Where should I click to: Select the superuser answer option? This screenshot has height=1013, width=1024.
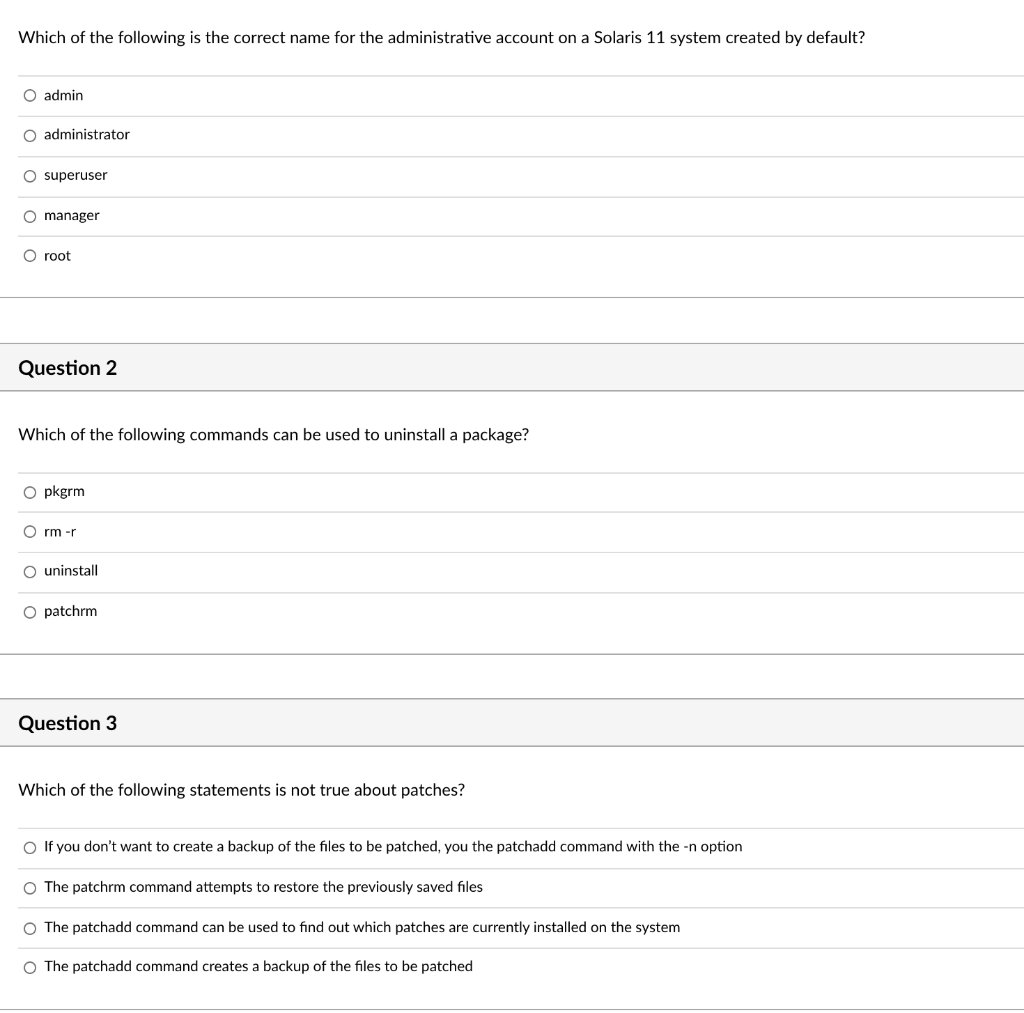click(31, 175)
